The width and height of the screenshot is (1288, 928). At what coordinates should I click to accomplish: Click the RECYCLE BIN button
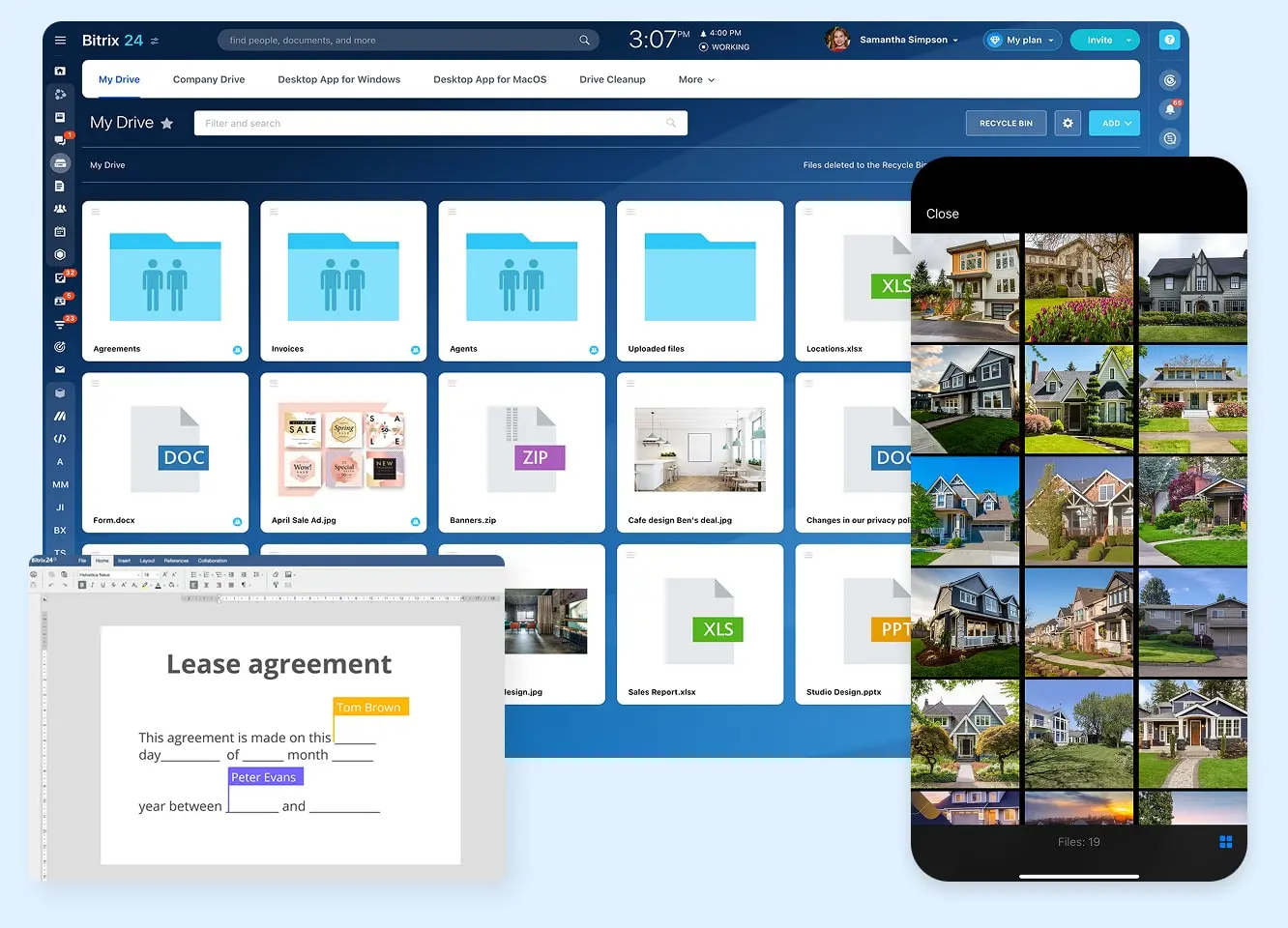pos(1006,124)
